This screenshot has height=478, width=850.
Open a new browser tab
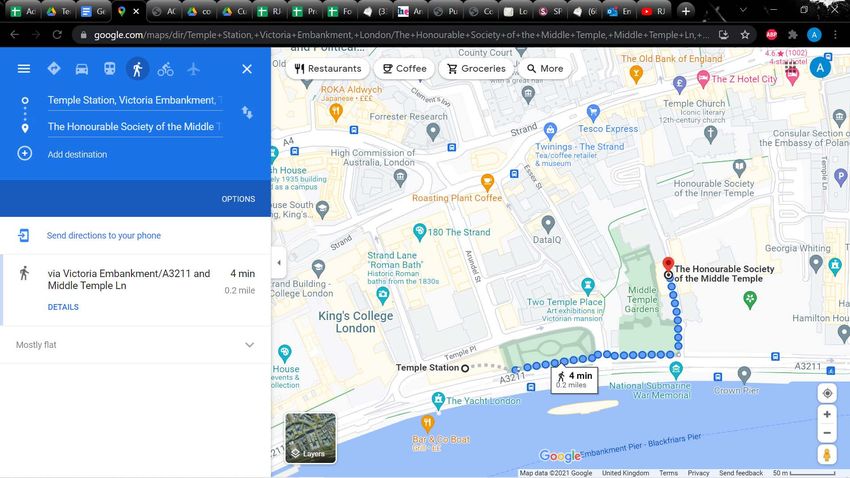pyautogui.click(x=686, y=11)
